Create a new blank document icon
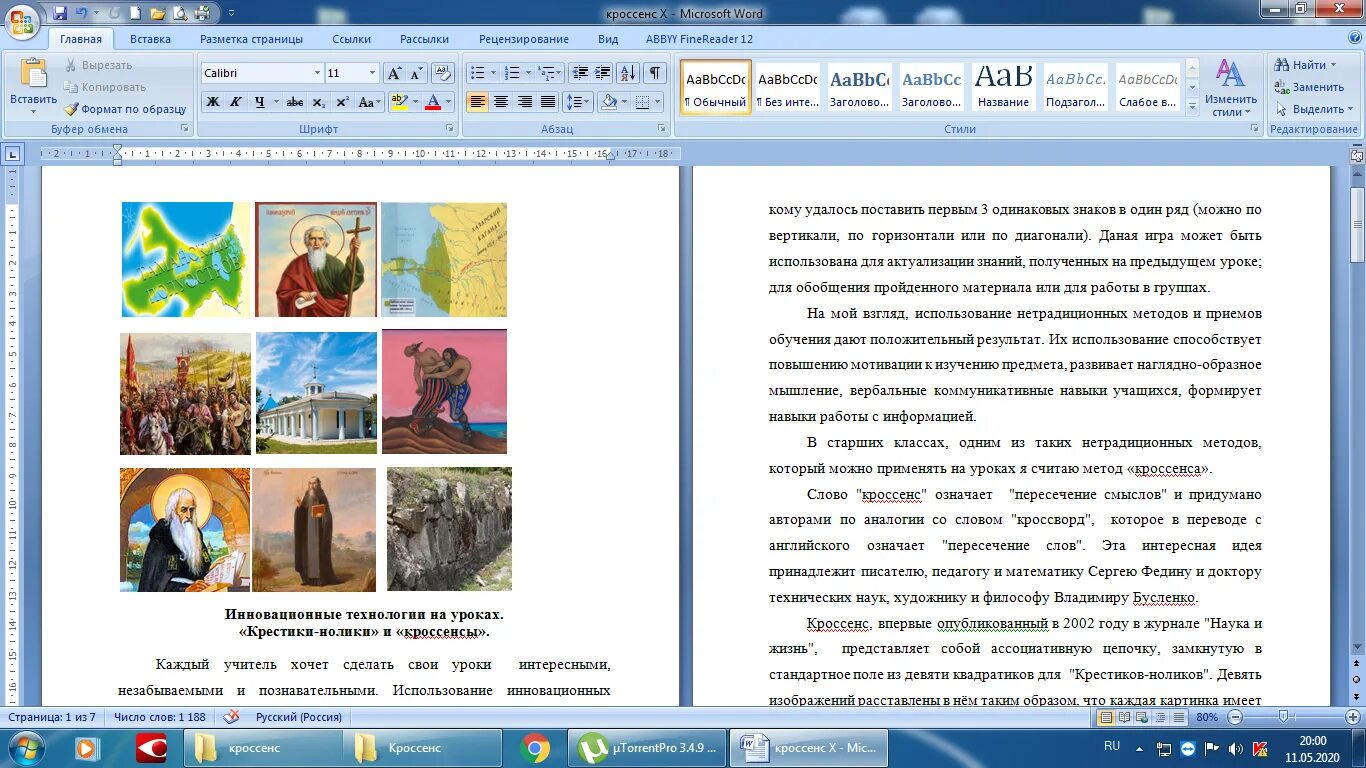Viewport: 1366px width, 768px height. point(138,13)
